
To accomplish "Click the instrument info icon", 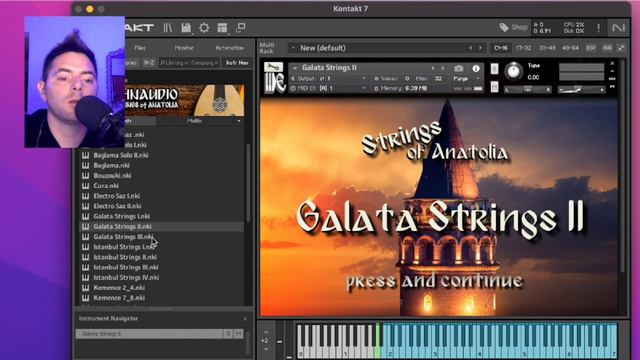I will pos(476,69).
